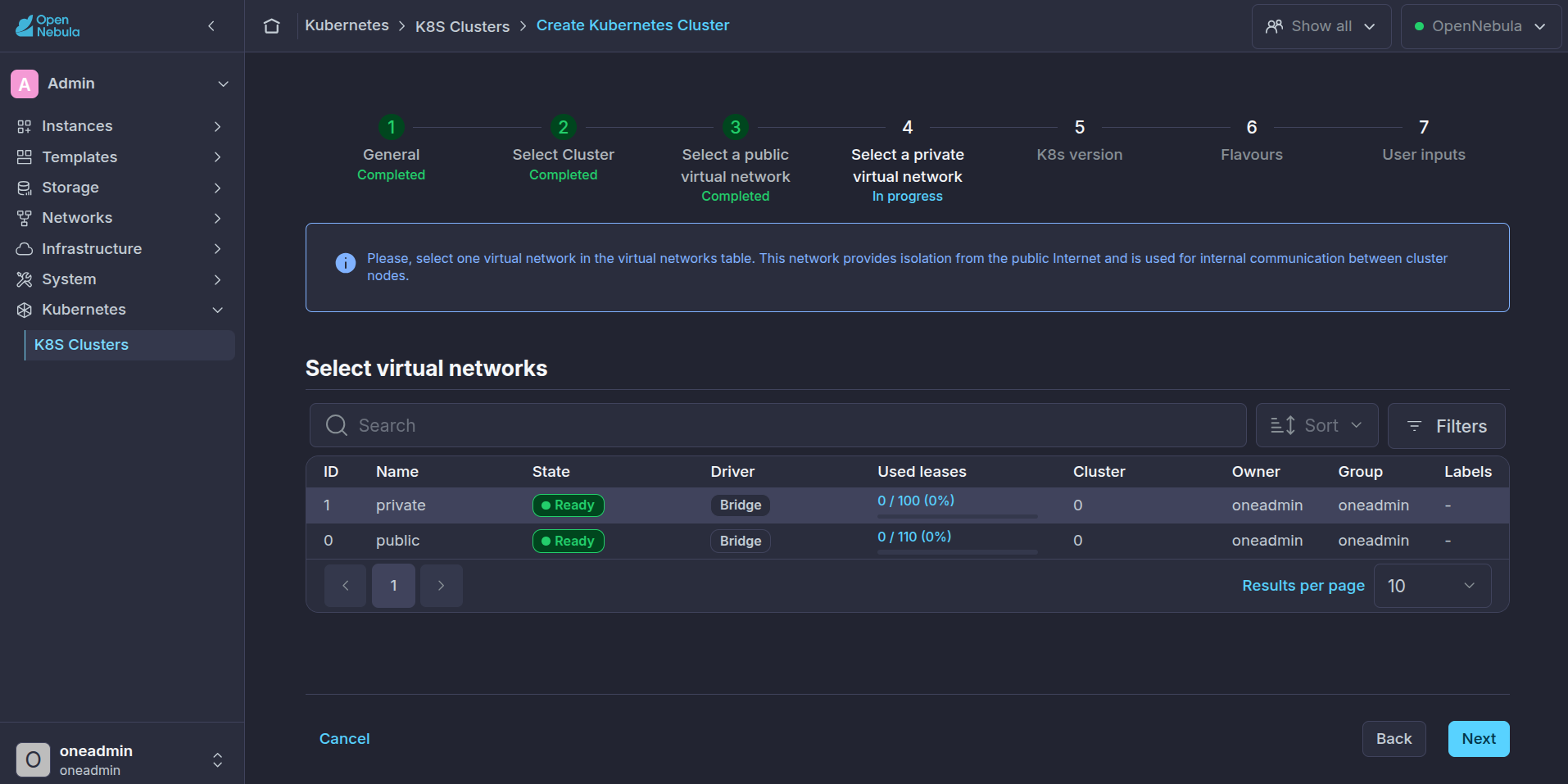The width and height of the screenshot is (1568, 784).
Task: Go to next results page arrow
Action: coord(442,586)
